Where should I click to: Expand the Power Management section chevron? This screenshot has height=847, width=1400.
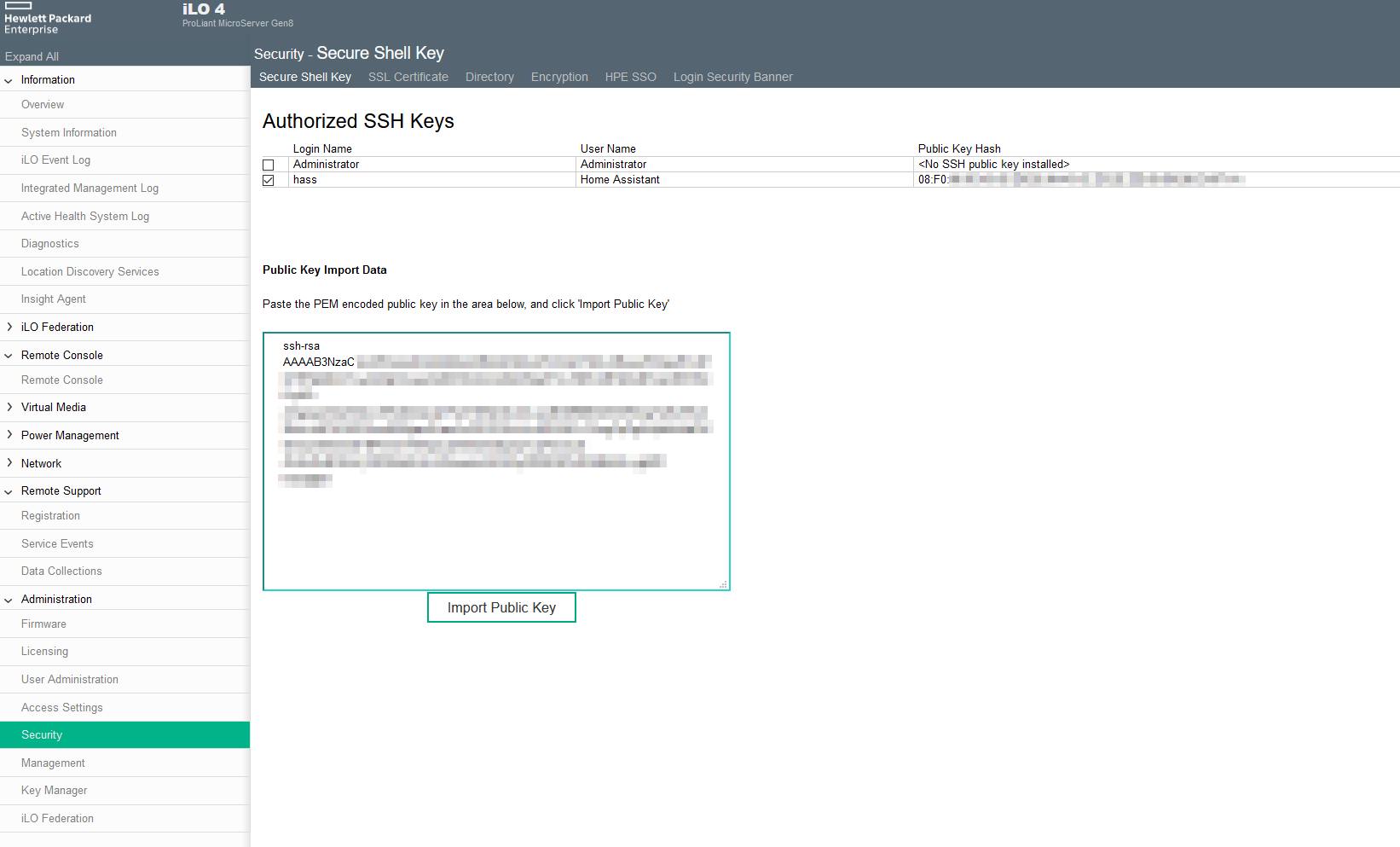(9, 435)
